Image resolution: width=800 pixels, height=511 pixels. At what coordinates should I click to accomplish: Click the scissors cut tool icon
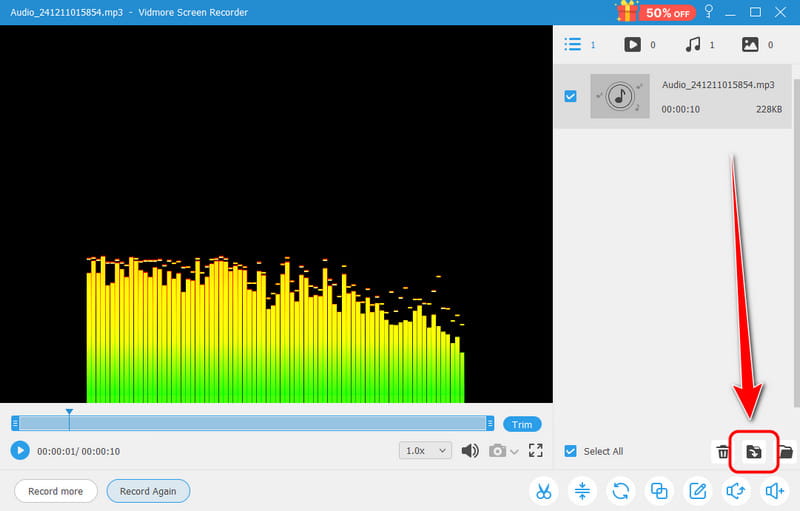coord(543,491)
